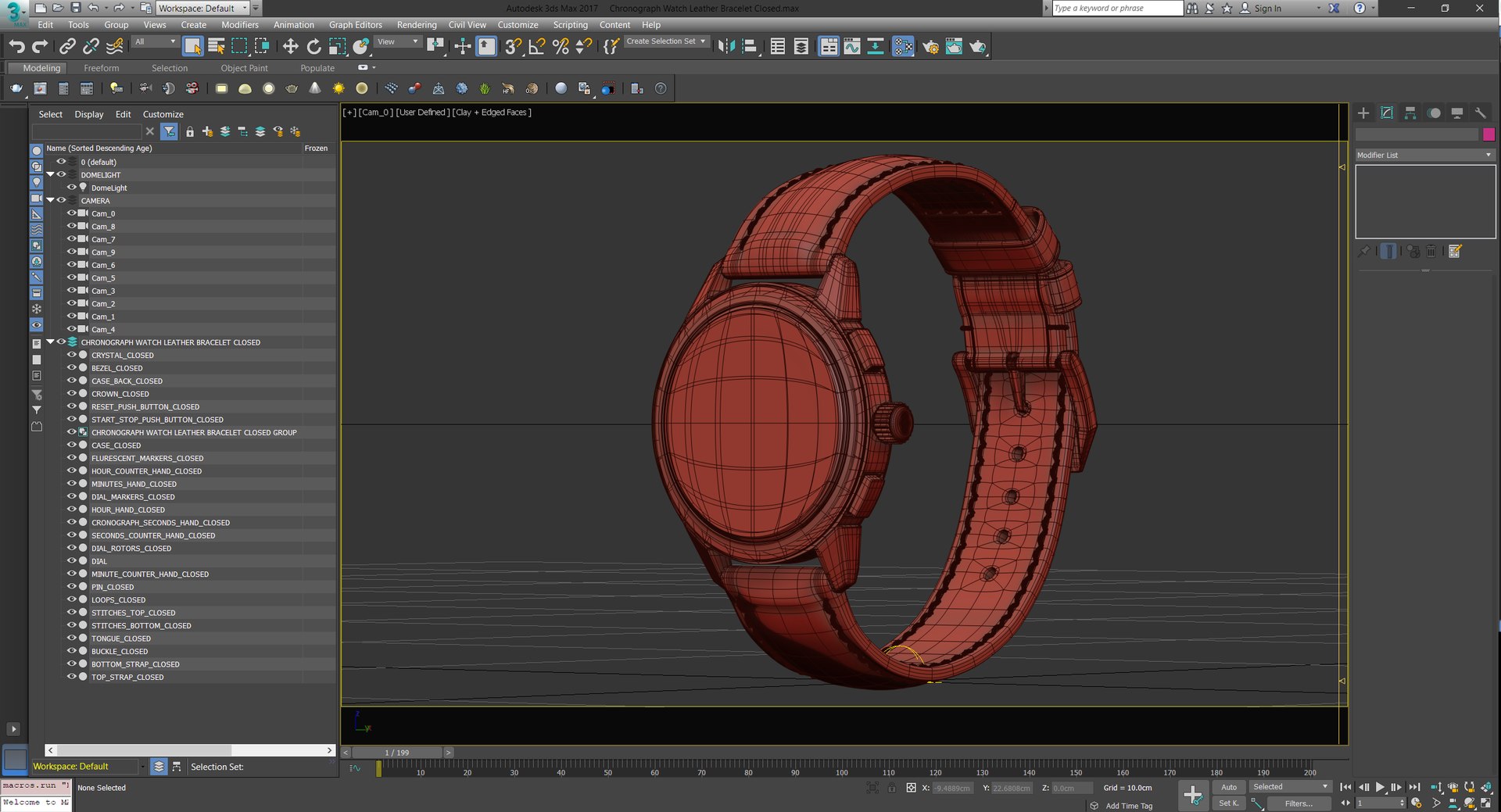Open the Modifiers menu
1501x812 pixels.
point(239,25)
